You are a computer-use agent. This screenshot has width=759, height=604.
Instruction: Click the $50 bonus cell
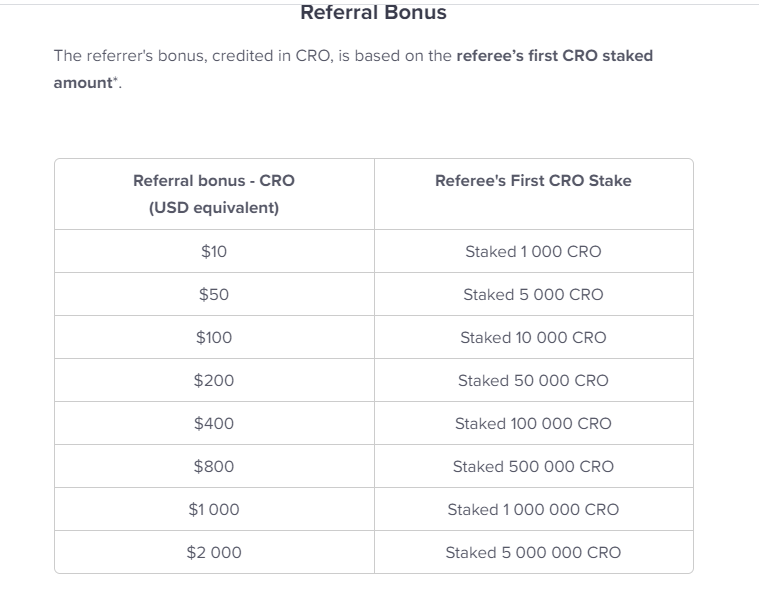click(214, 294)
